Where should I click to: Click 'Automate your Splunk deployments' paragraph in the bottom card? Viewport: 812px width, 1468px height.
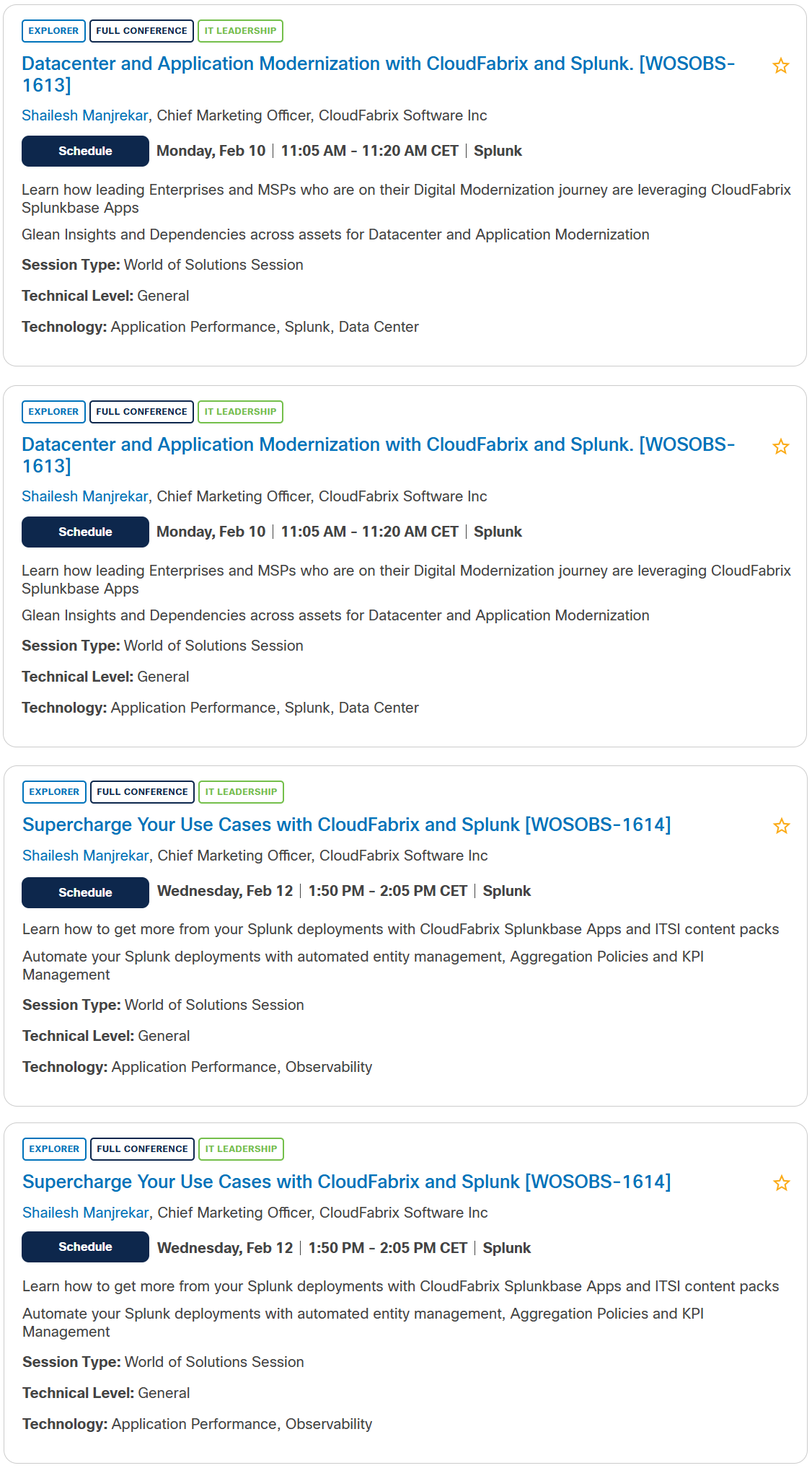click(x=363, y=1322)
